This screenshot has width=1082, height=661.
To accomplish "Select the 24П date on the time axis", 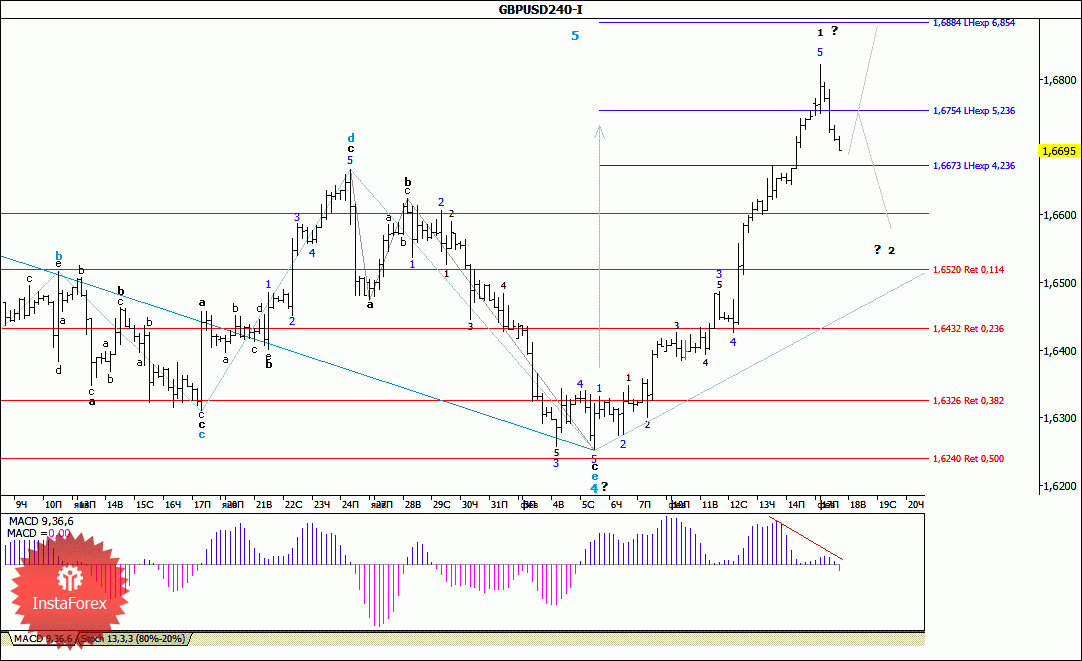I will [350, 505].
